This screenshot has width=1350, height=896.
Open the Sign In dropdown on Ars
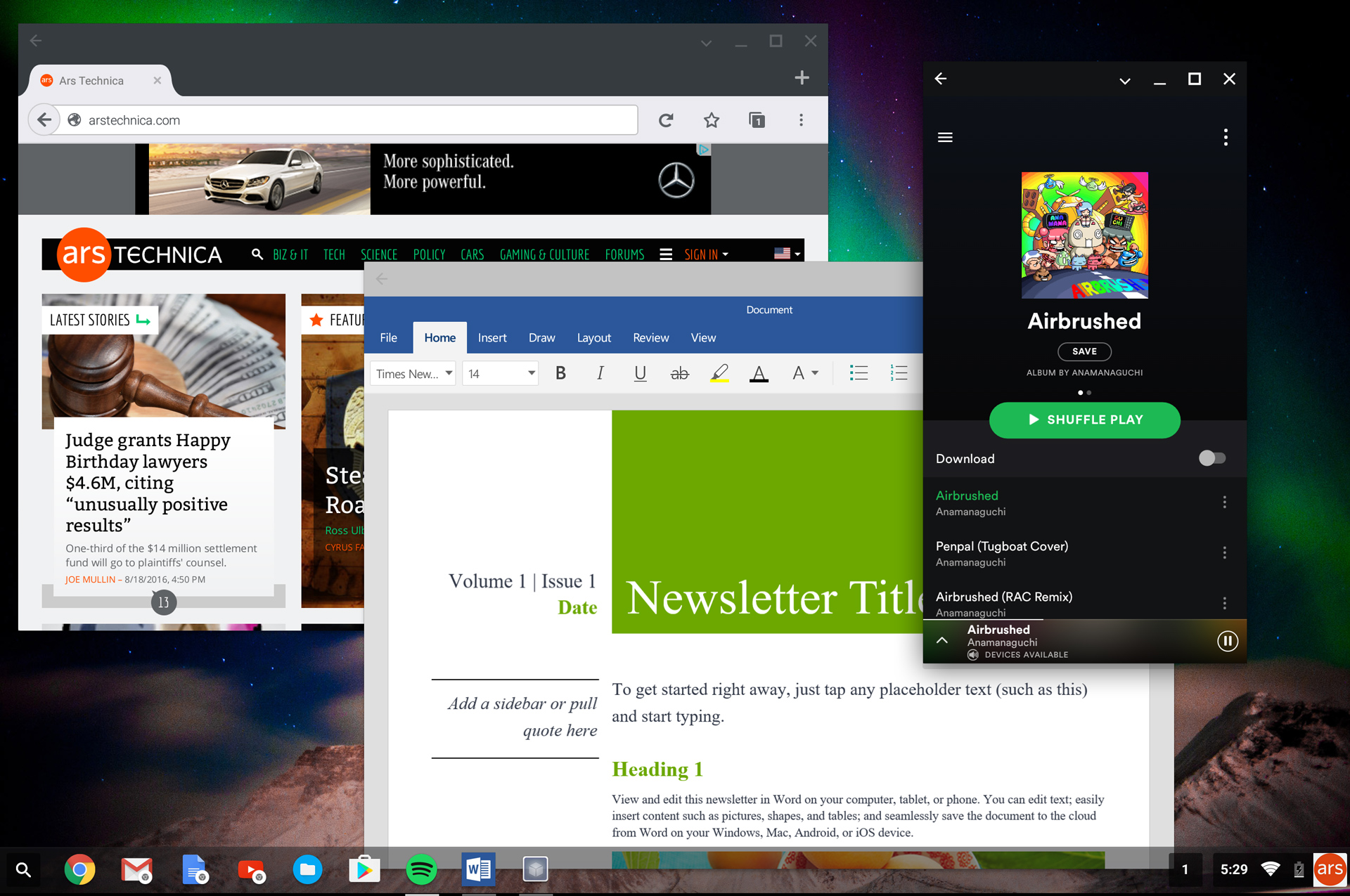pyautogui.click(x=706, y=254)
